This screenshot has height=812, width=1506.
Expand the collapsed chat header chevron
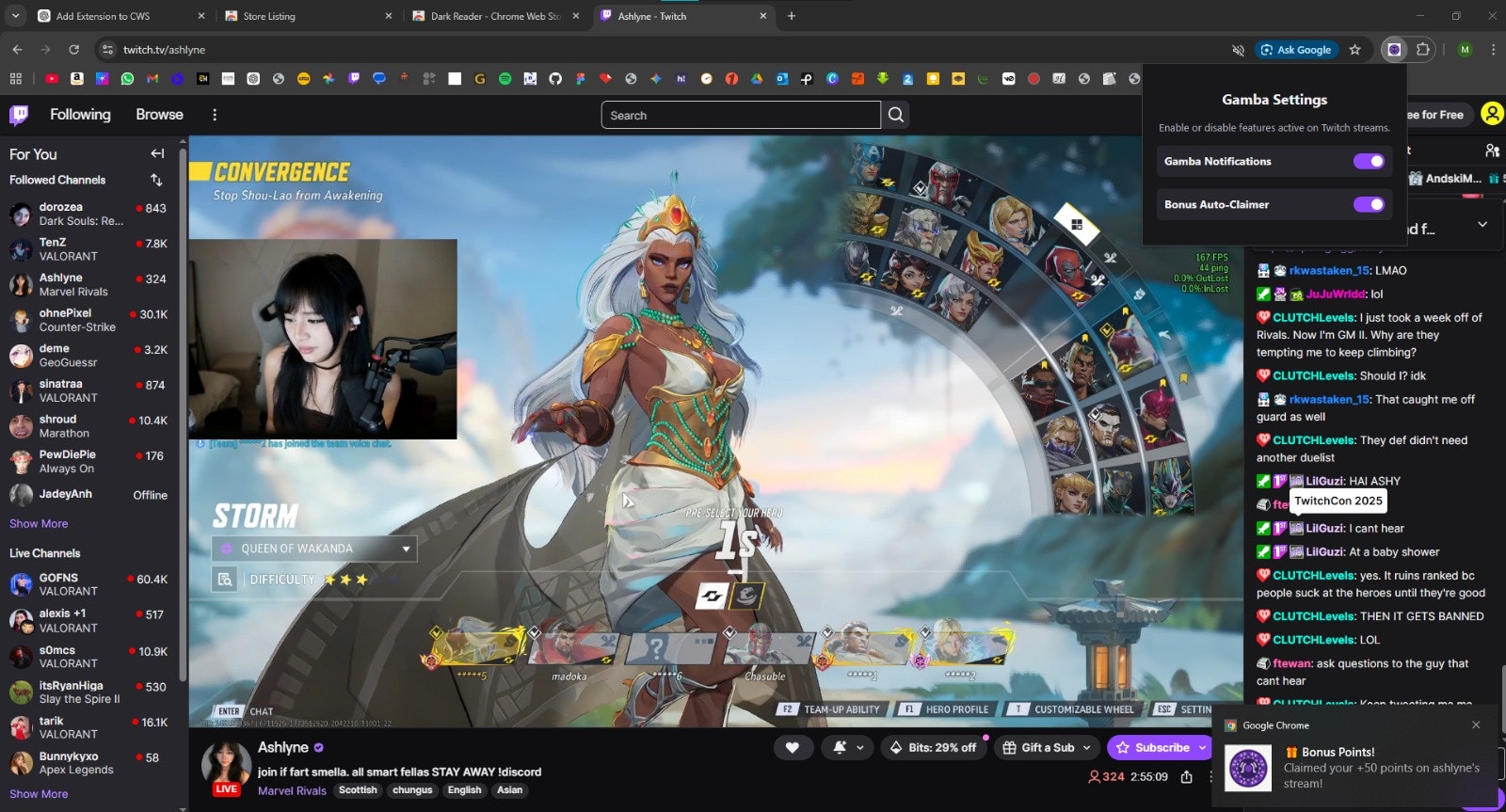pyautogui.click(x=1482, y=224)
